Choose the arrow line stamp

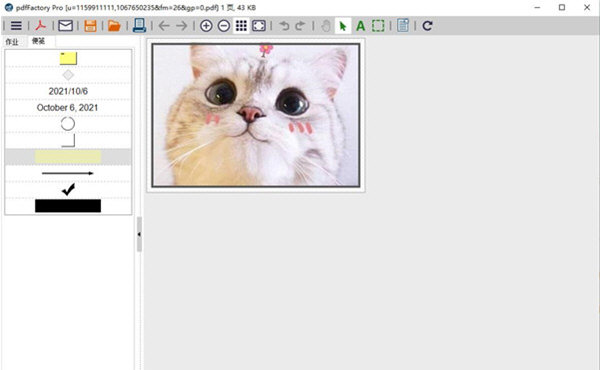pyautogui.click(x=68, y=173)
